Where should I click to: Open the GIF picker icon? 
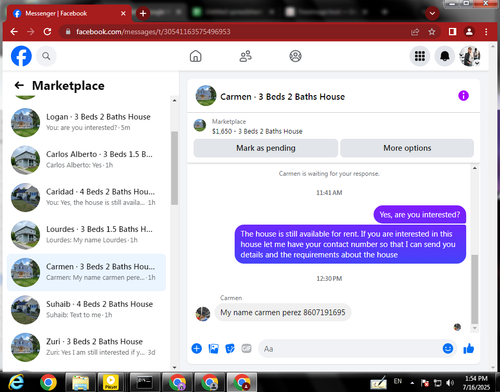tap(246, 349)
